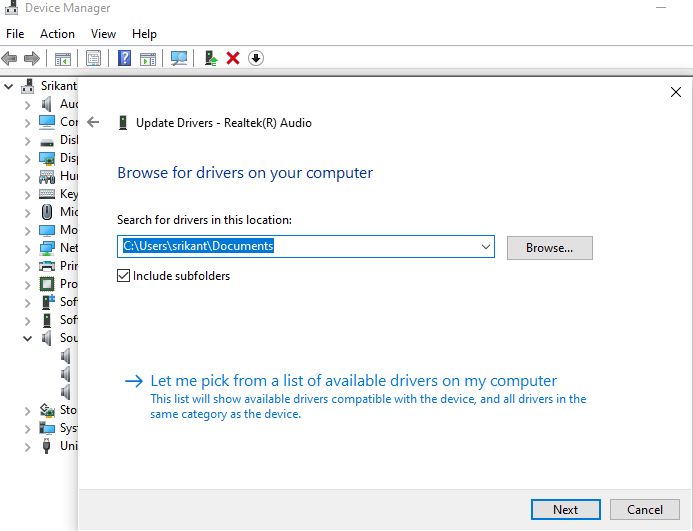Click the Update device driver toolbar icon
Screen dimensions: 693x531
coord(211,58)
